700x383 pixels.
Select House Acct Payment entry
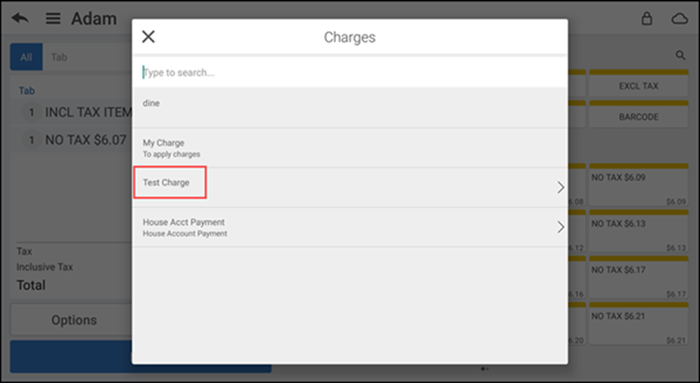(350, 227)
